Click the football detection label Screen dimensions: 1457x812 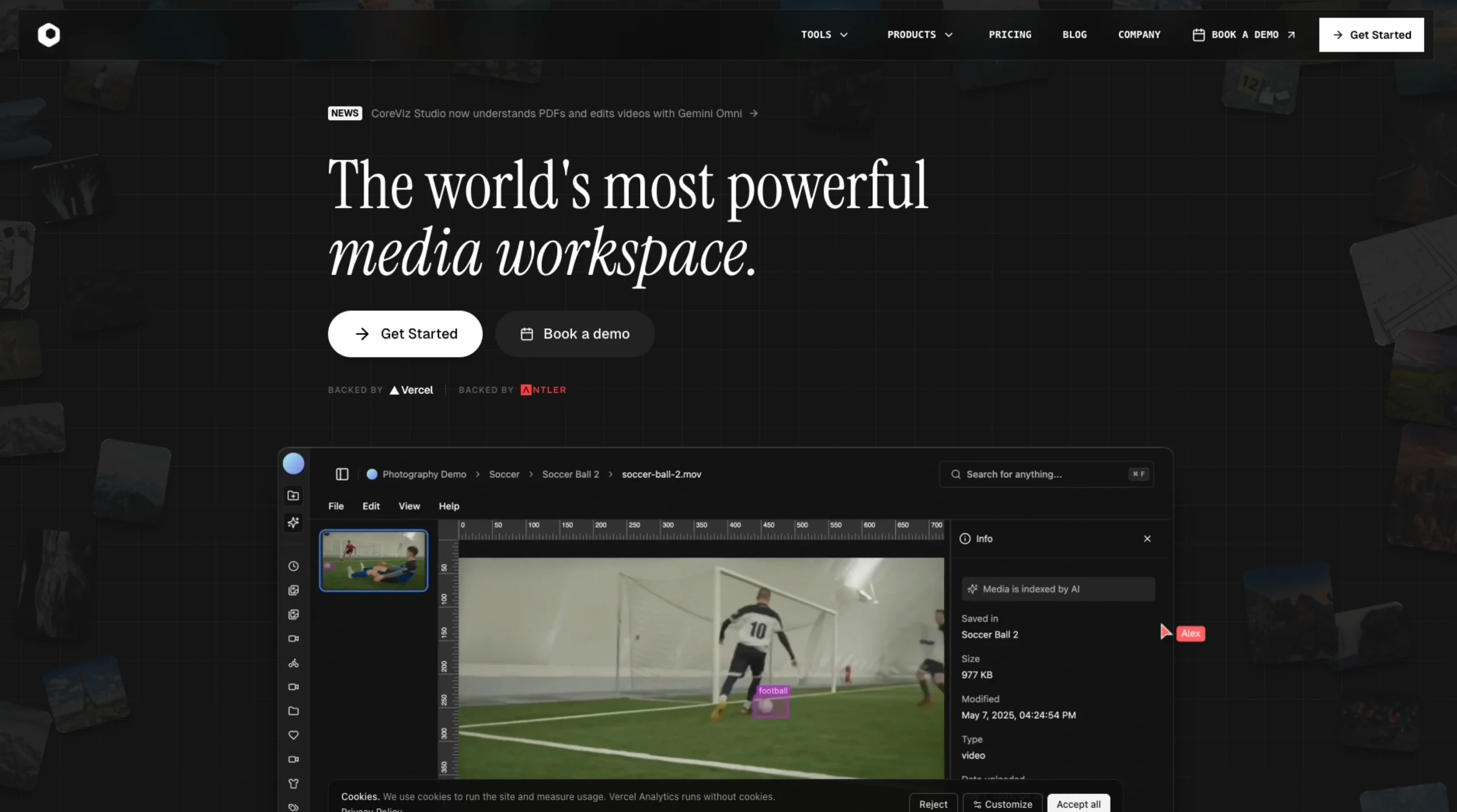[x=773, y=691]
